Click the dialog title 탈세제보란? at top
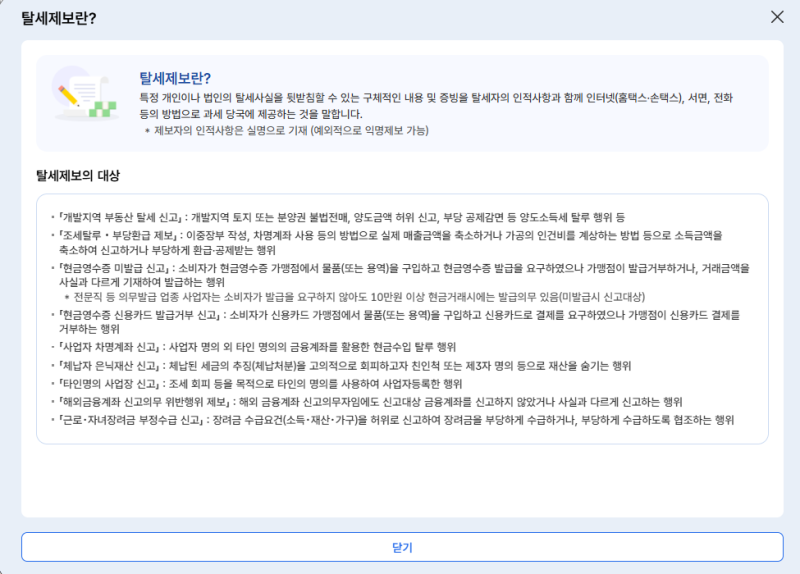Viewport: 800px width, 574px height. coord(59,18)
